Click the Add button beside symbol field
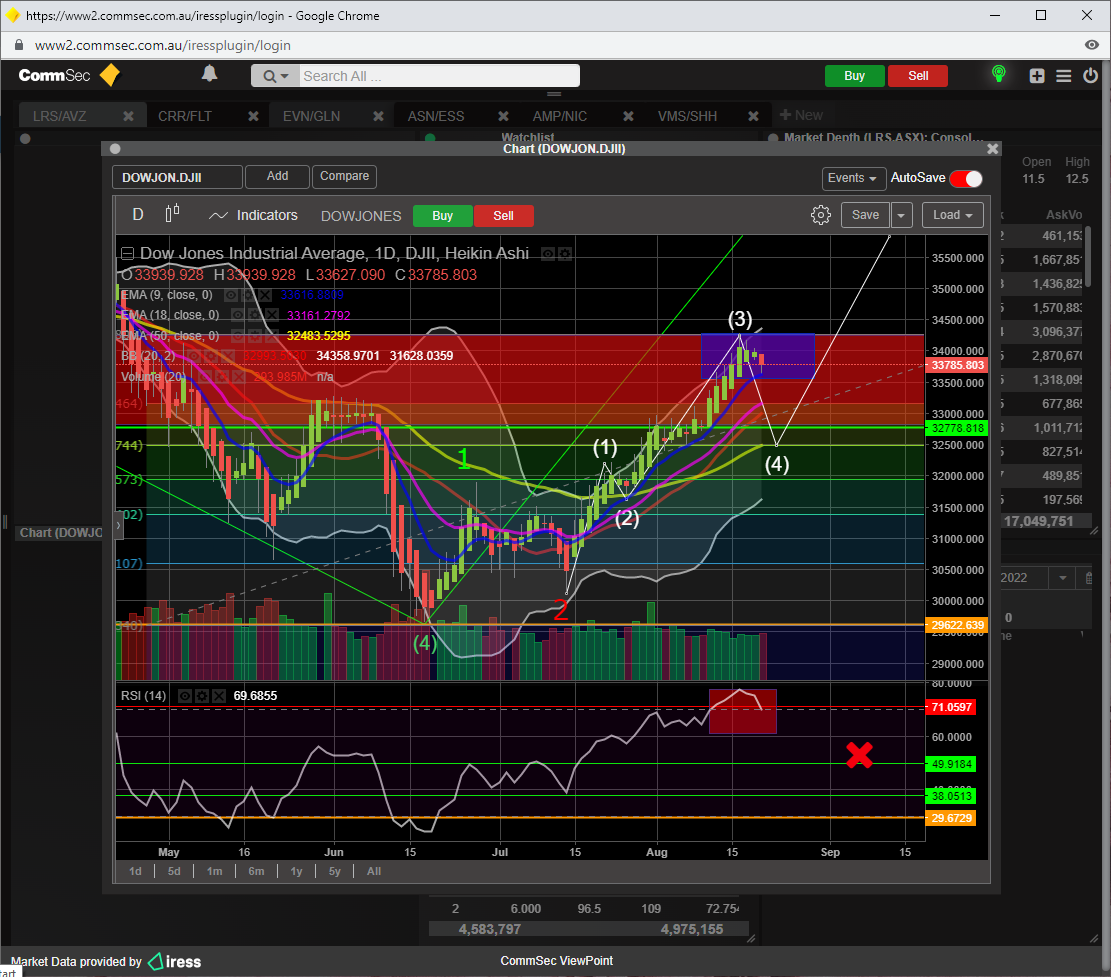 (277, 176)
